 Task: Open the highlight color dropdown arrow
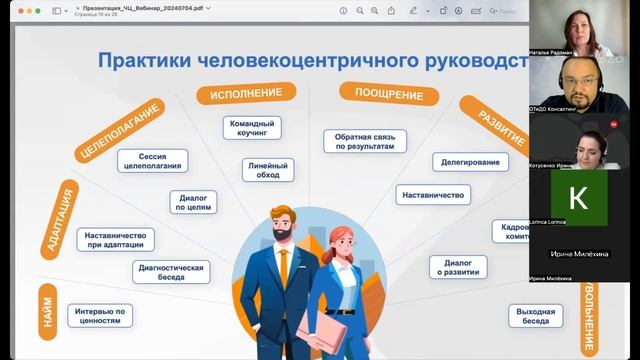click(x=428, y=11)
